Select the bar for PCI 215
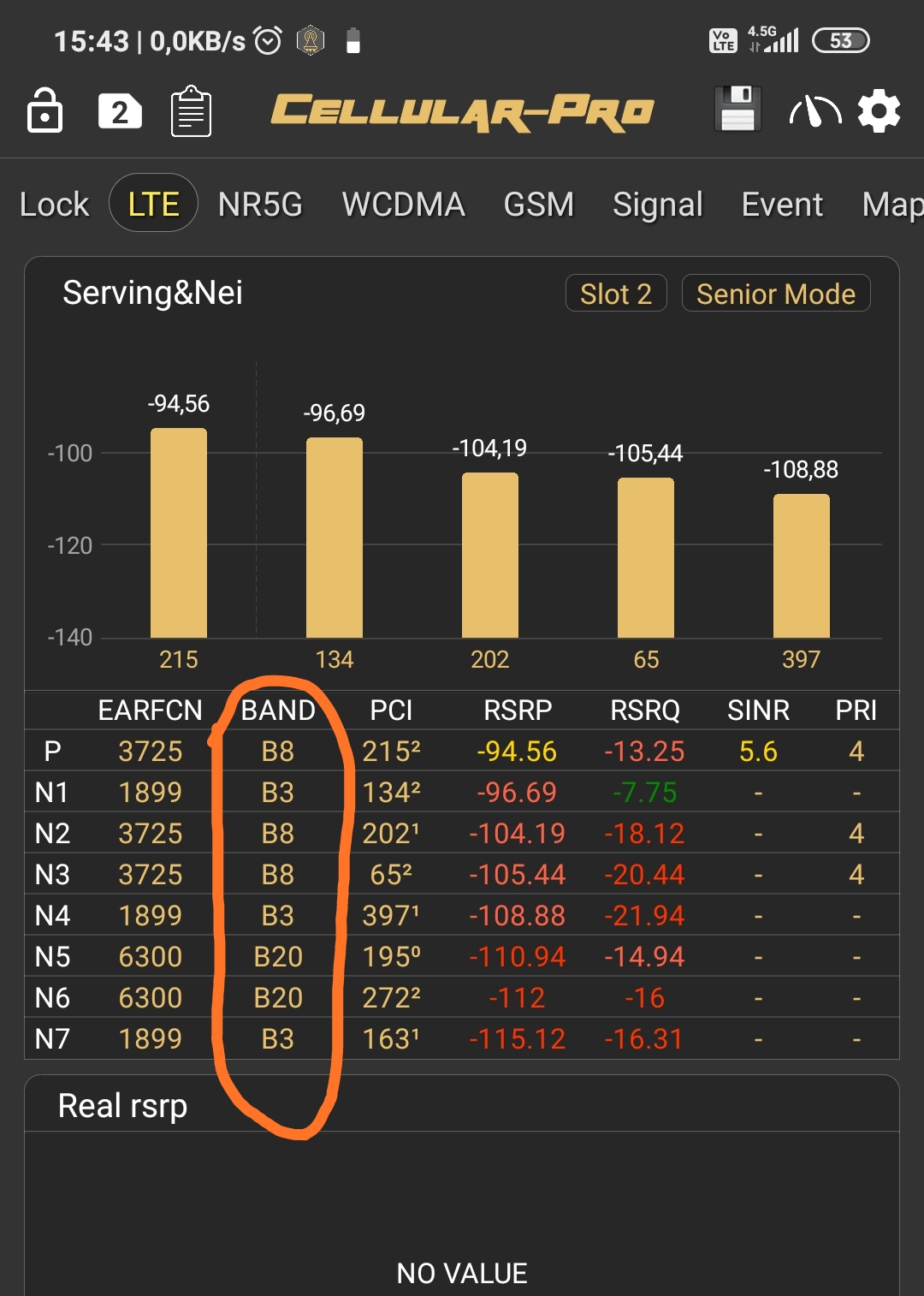The image size is (924, 1296). (x=179, y=532)
